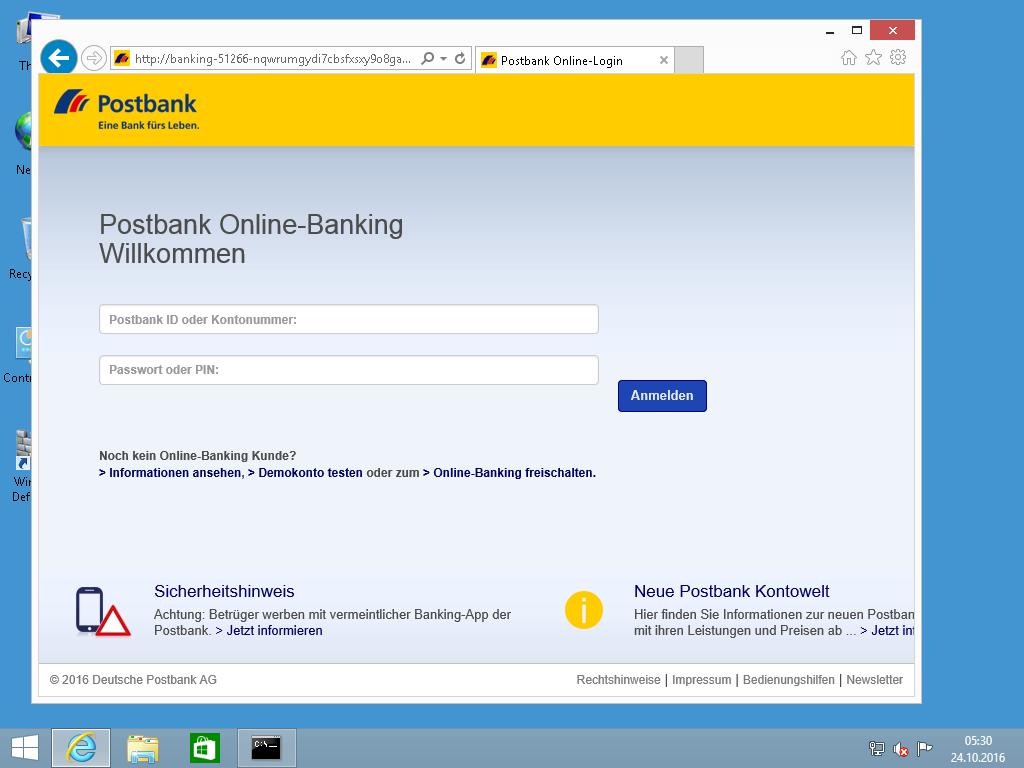Open Command Prompt taskbar icon
Screen dimensions: 1024x768
(x=266, y=748)
